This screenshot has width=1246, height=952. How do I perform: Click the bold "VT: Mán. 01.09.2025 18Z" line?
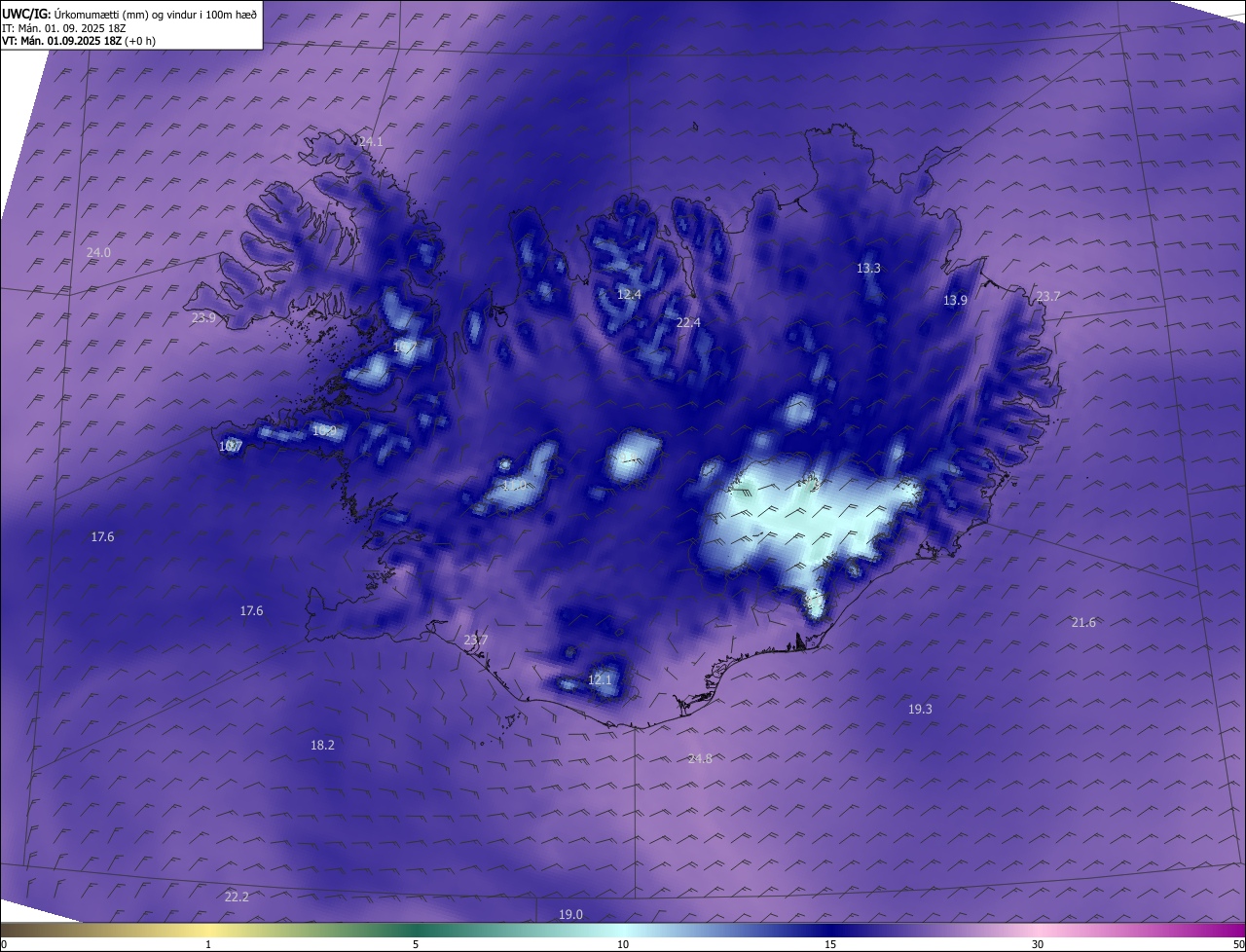[x=61, y=41]
